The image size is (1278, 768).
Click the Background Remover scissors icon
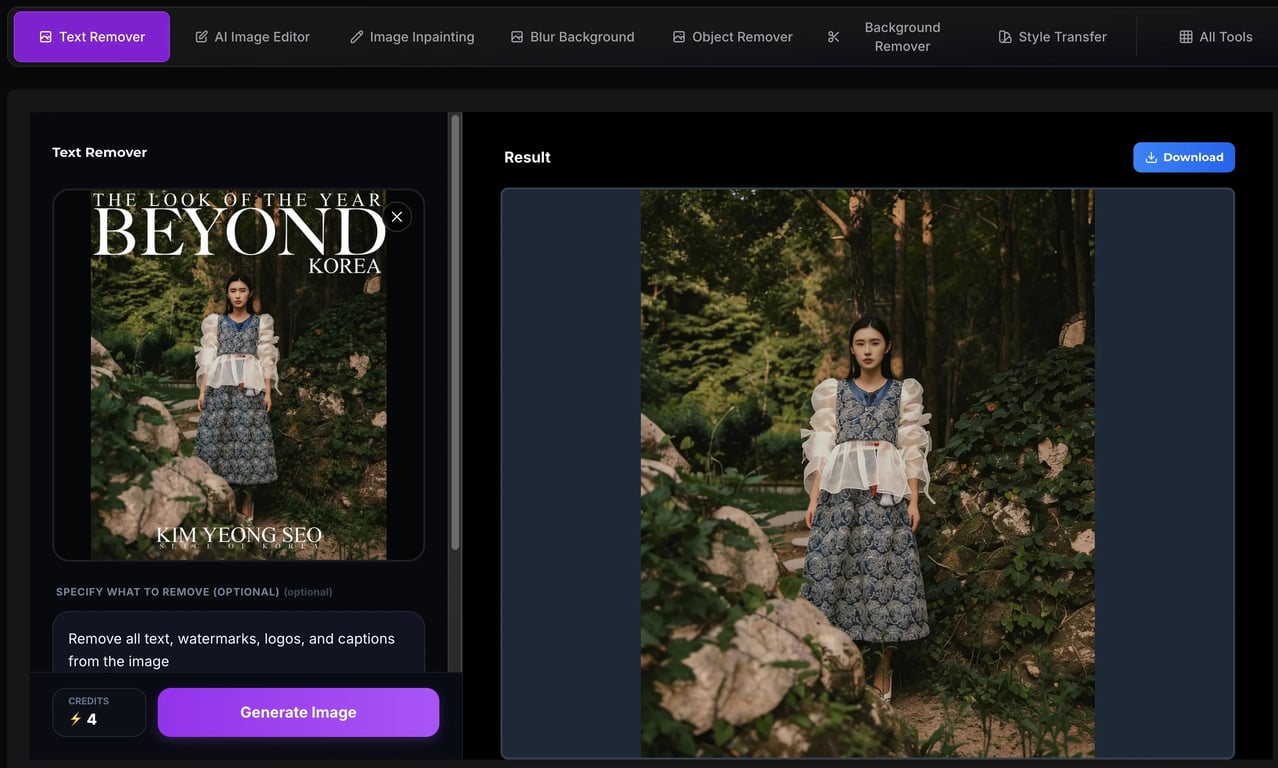pyautogui.click(x=833, y=36)
